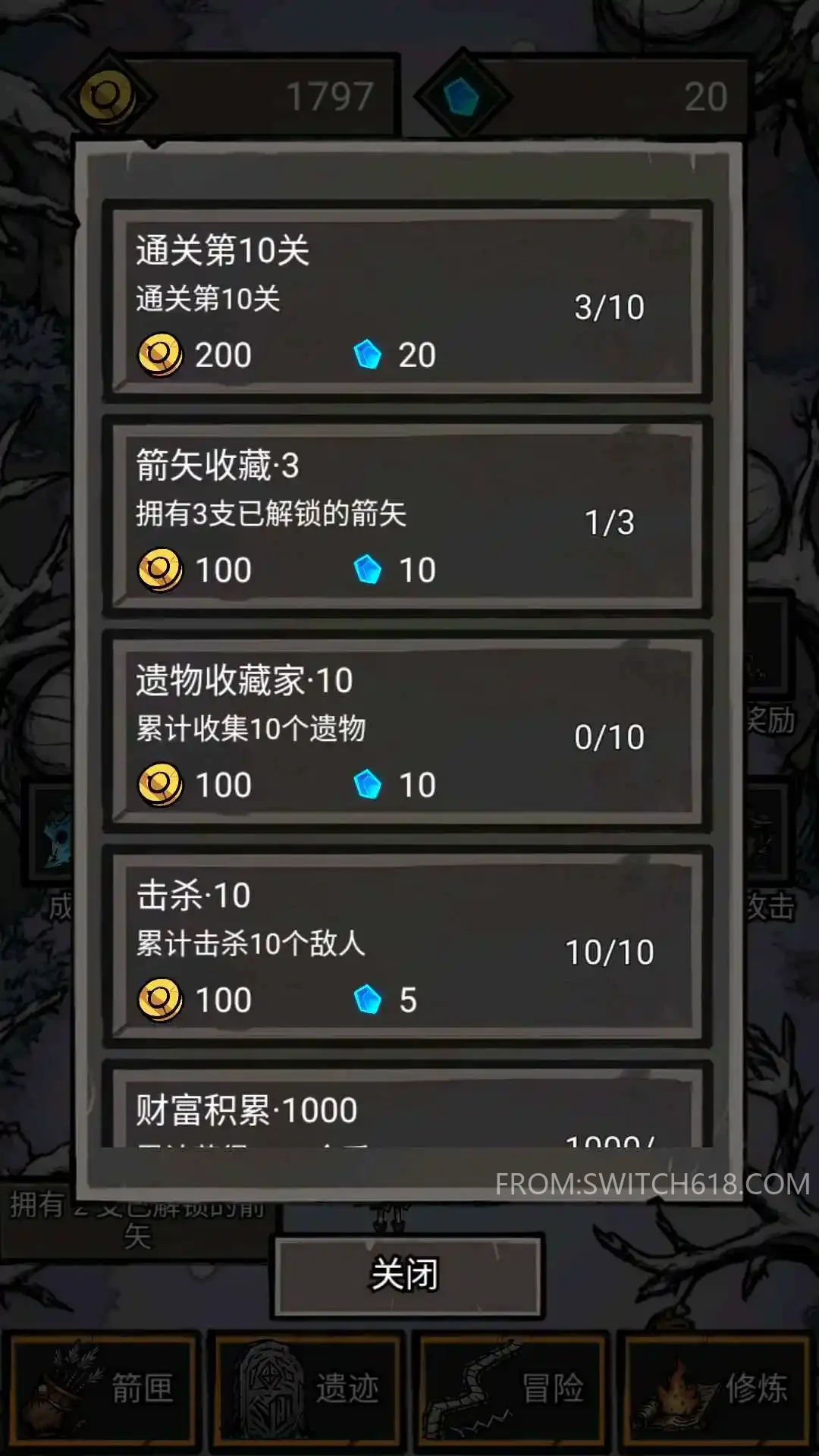Click the coin icon in 箭矢收藏·3 row
The image size is (819, 1456).
click(x=160, y=570)
